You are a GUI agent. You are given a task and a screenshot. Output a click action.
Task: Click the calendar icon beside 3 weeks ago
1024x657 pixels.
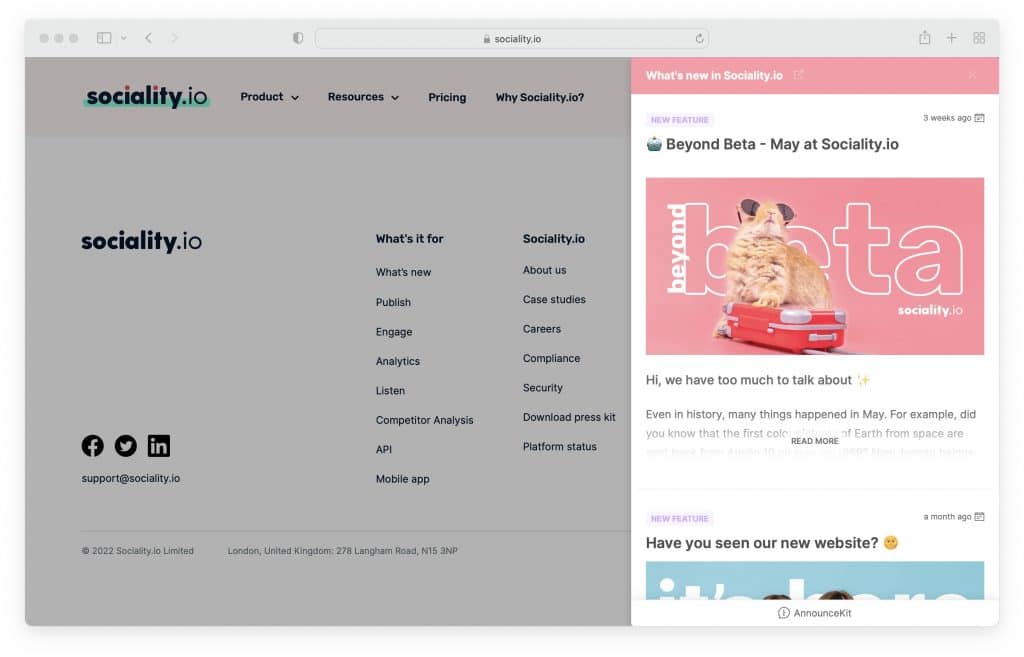point(979,118)
